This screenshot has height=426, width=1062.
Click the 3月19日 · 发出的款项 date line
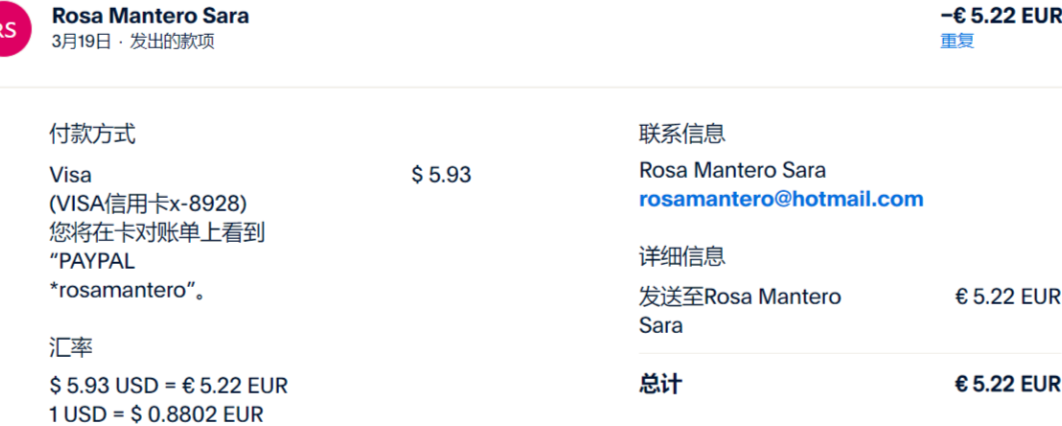pyautogui.click(x=132, y=42)
